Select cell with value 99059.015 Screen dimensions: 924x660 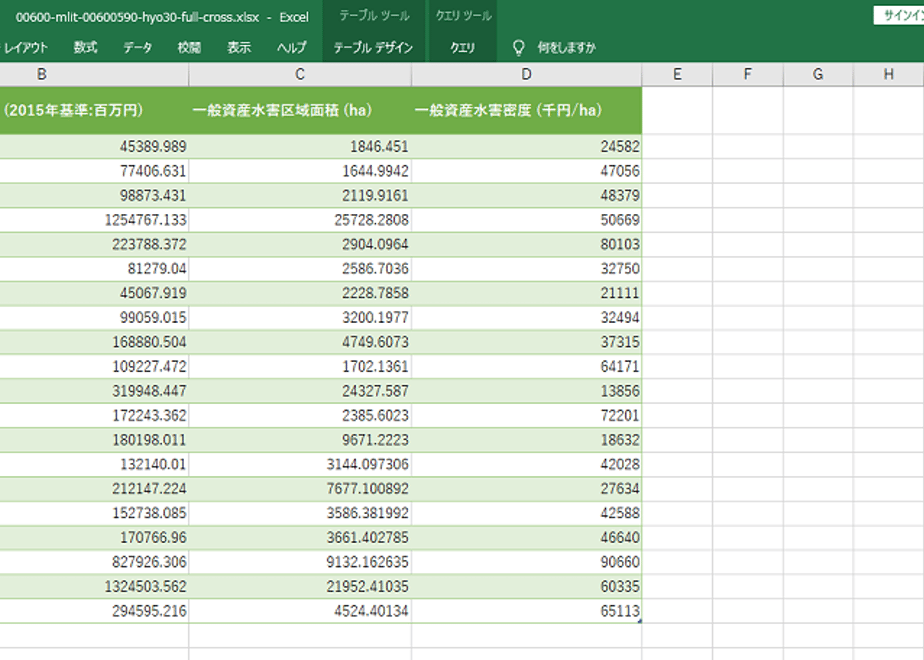click(94, 318)
